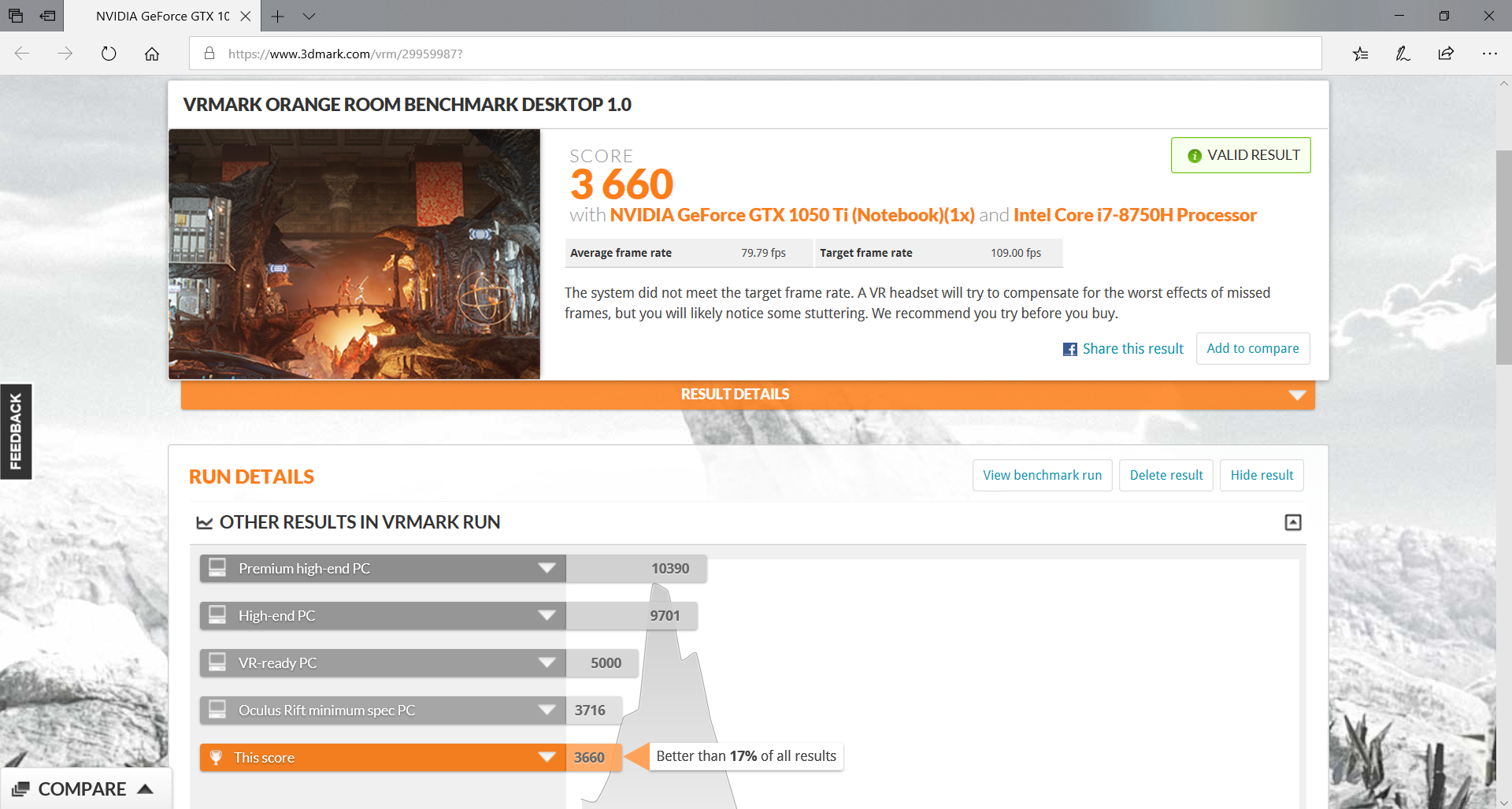The height and width of the screenshot is (809, 1512).
Task: Expand the This score dropdown arrow
Action: [547, 757]
